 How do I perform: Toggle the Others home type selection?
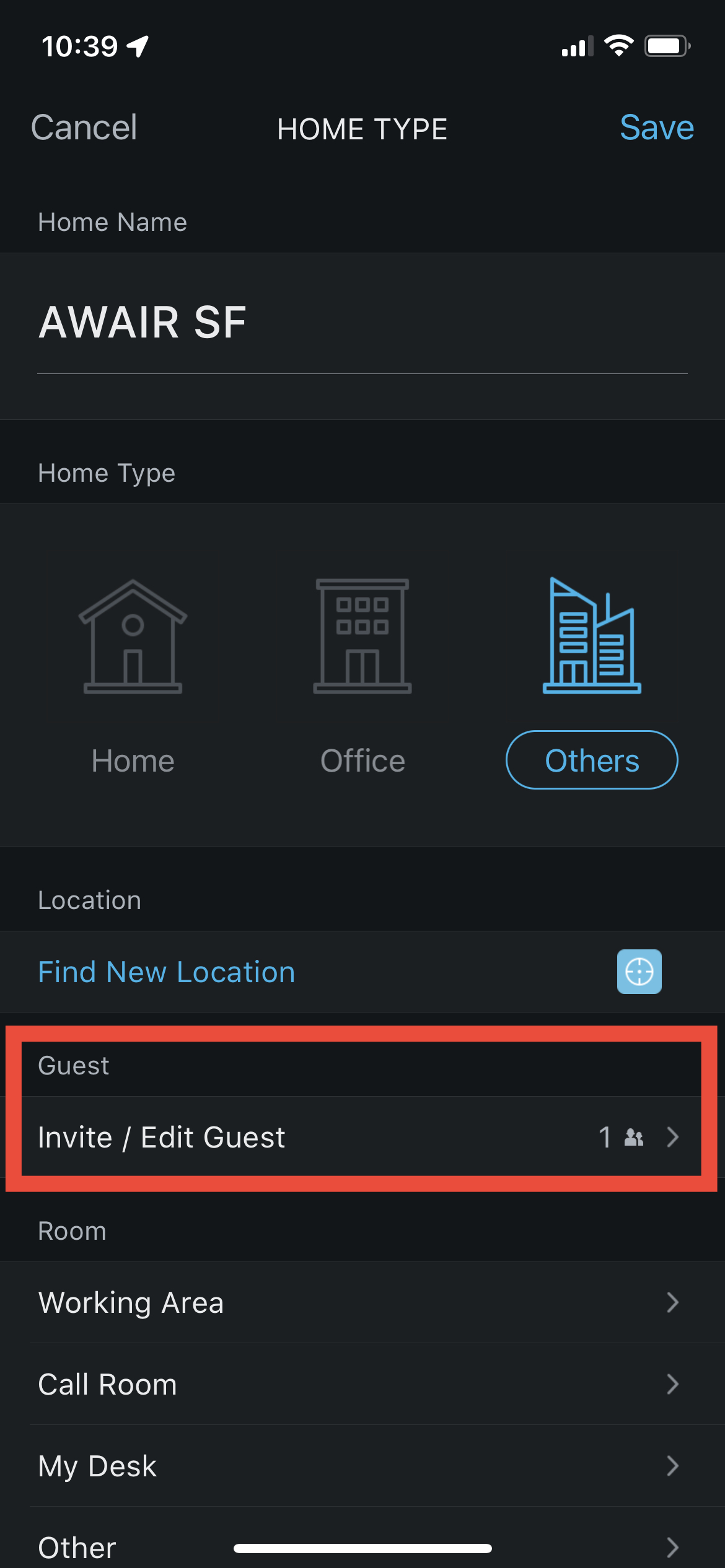592,759
